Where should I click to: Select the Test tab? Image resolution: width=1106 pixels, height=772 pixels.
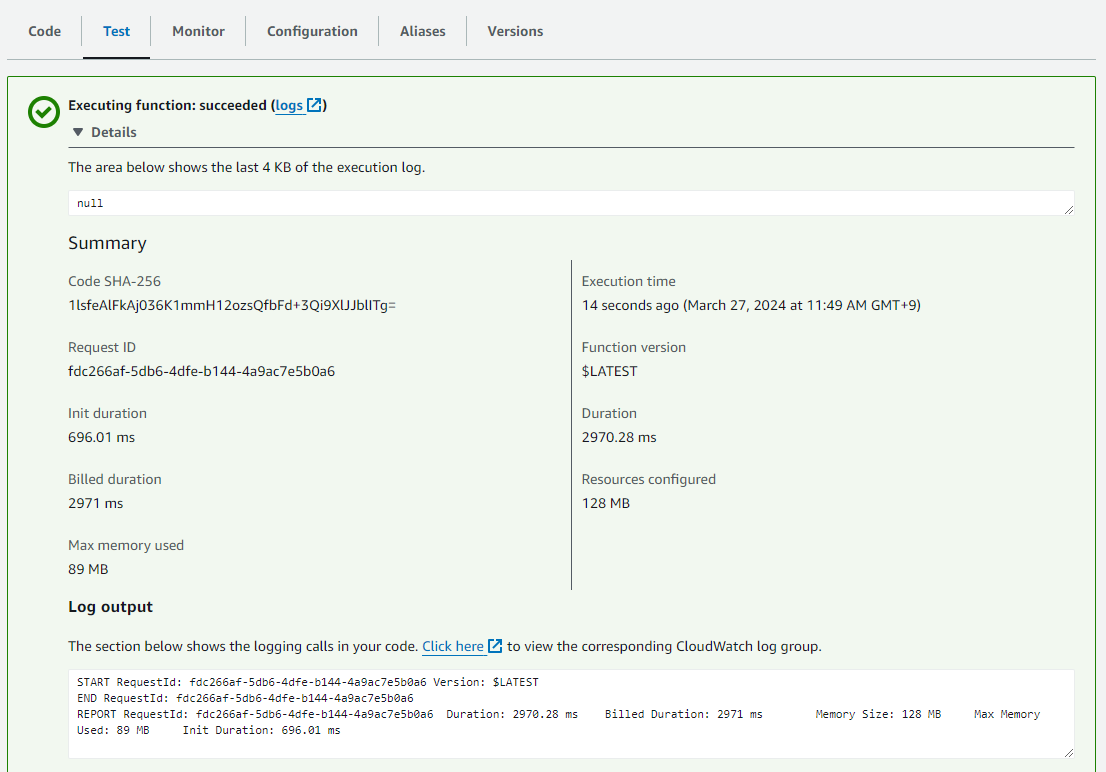[116, 31]
